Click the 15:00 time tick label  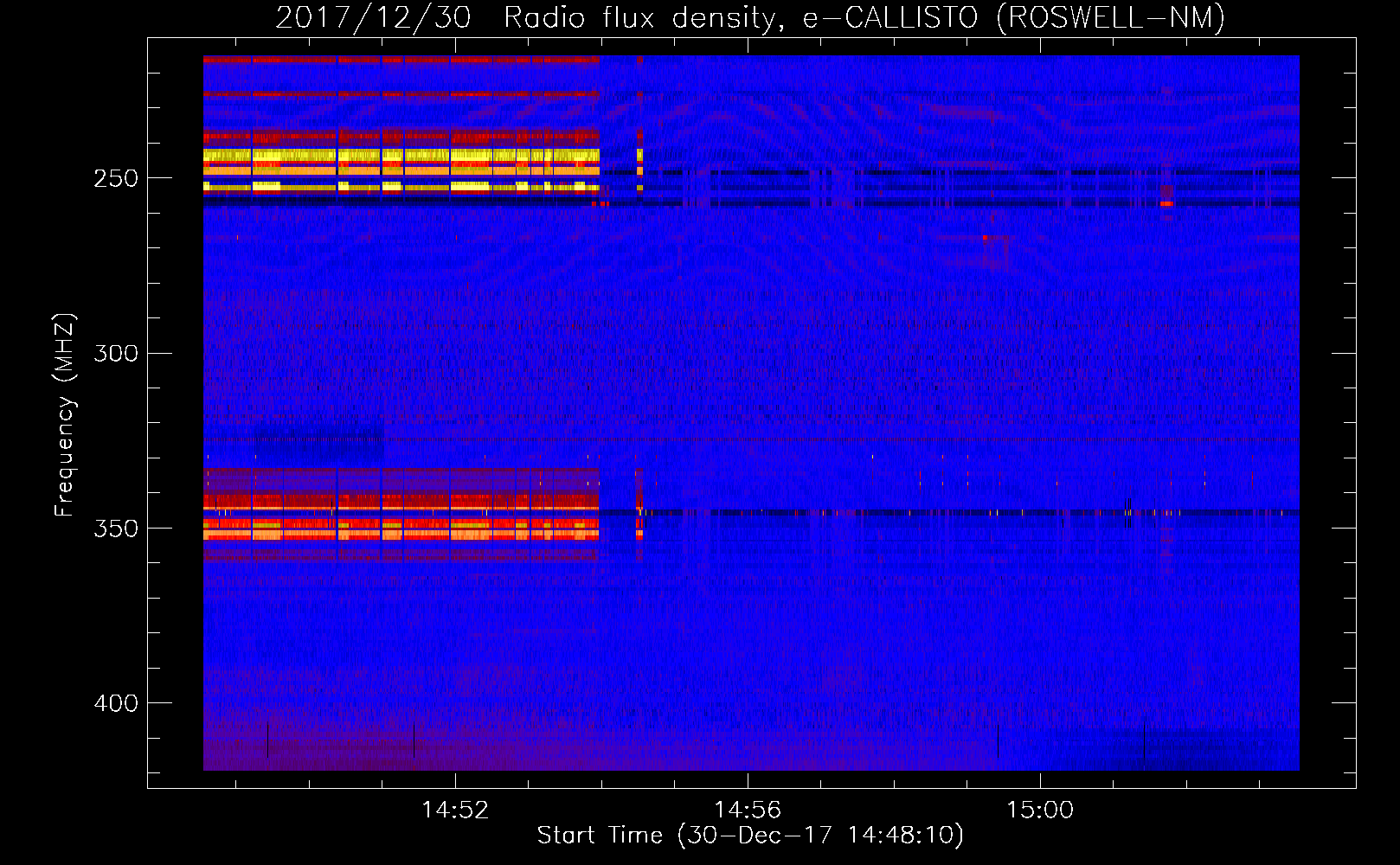click(1040, 810)
